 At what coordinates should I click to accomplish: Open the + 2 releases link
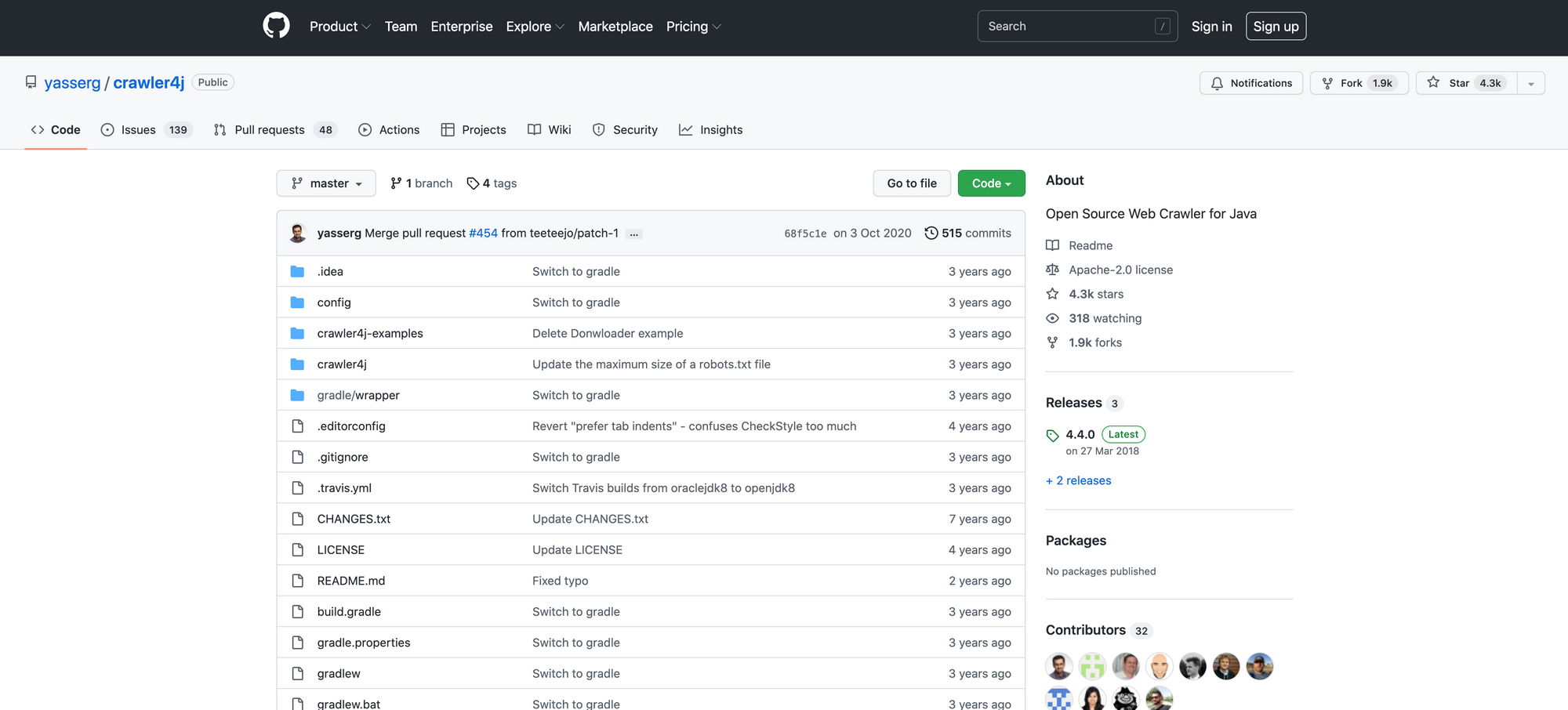tap(1079, 480)
